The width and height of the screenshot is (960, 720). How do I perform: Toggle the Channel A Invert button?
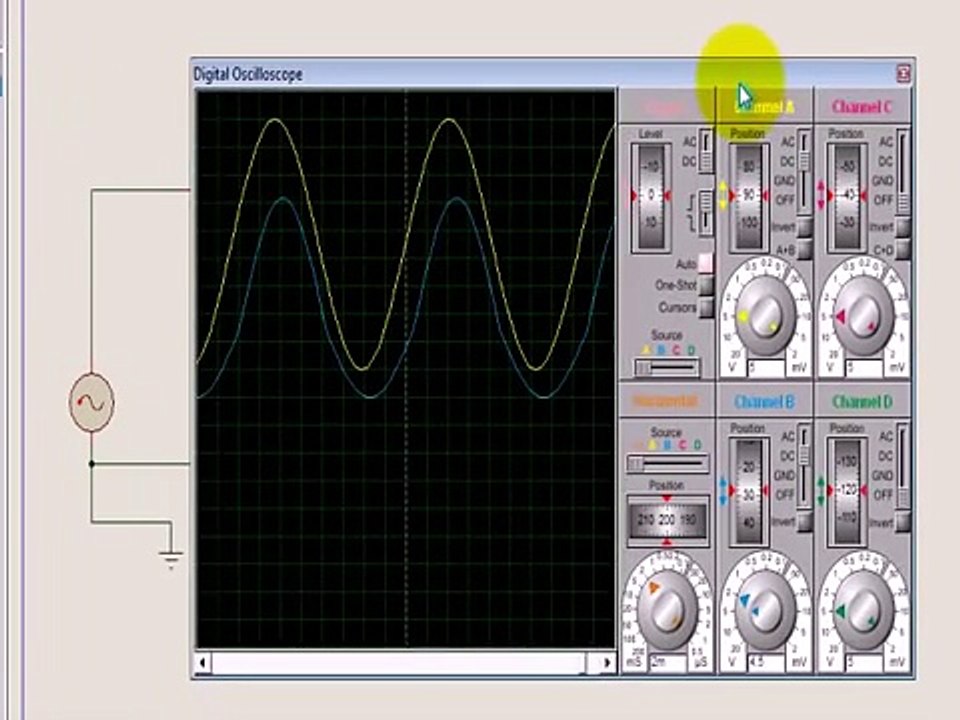[x=804, y=227]
